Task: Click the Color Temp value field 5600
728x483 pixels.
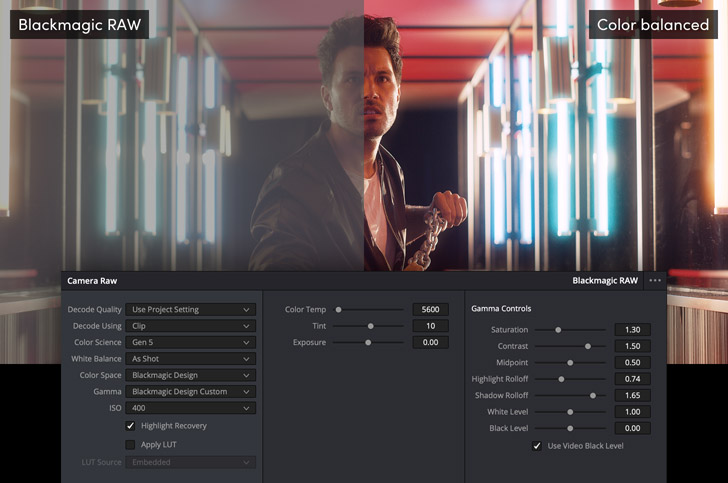Action: 430,310
